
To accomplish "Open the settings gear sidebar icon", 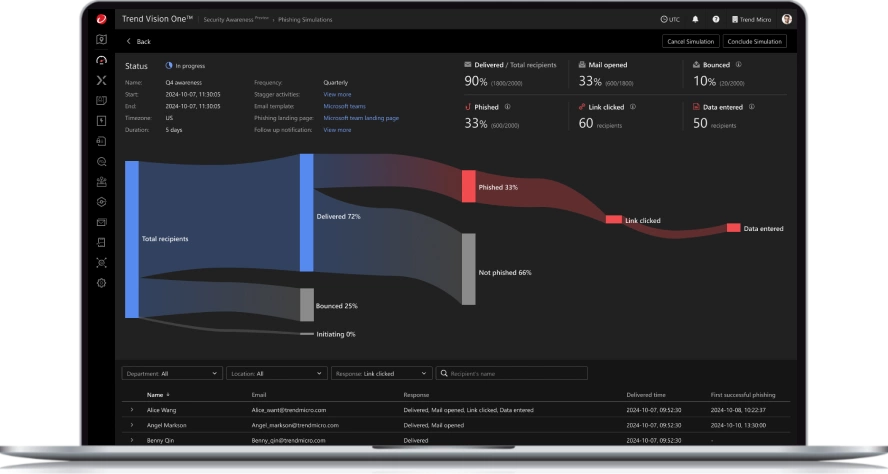I will [101, 283].
